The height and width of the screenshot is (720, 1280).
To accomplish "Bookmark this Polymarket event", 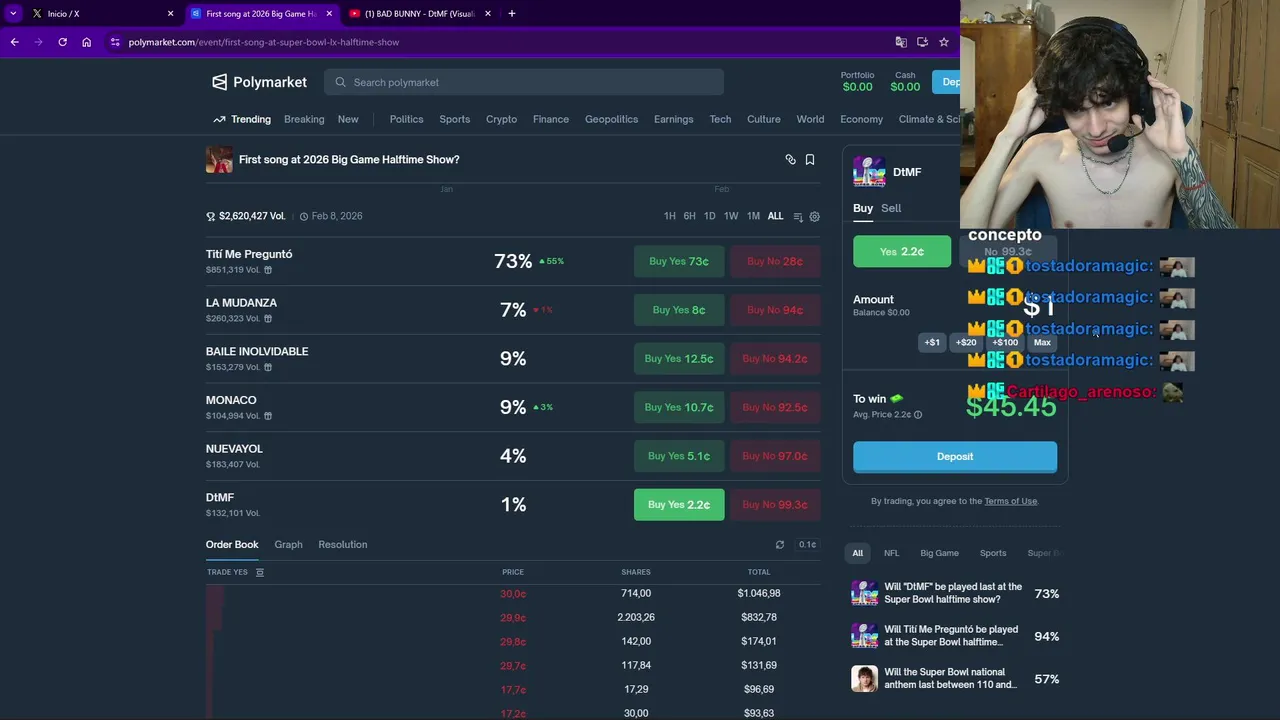I will pos(810,160).
